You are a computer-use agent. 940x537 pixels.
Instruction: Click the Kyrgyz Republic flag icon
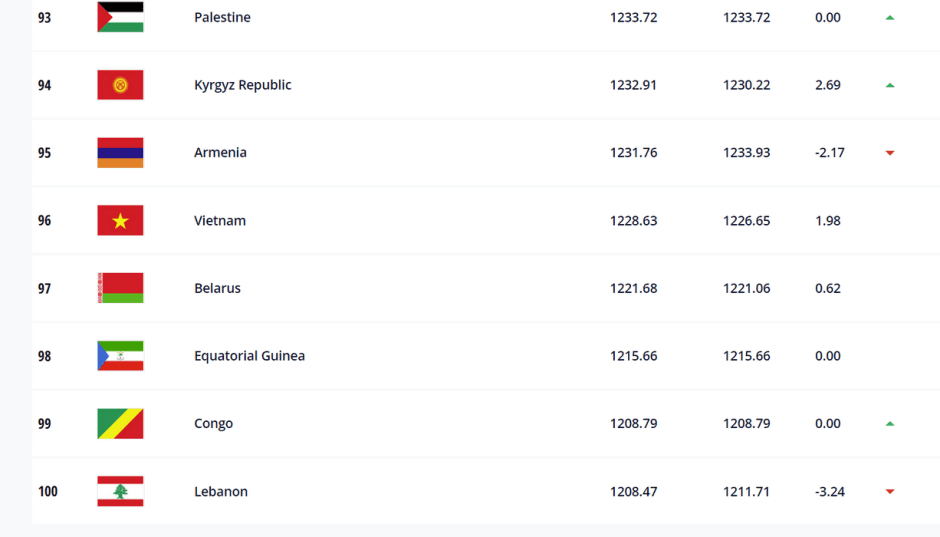point(120,85)
